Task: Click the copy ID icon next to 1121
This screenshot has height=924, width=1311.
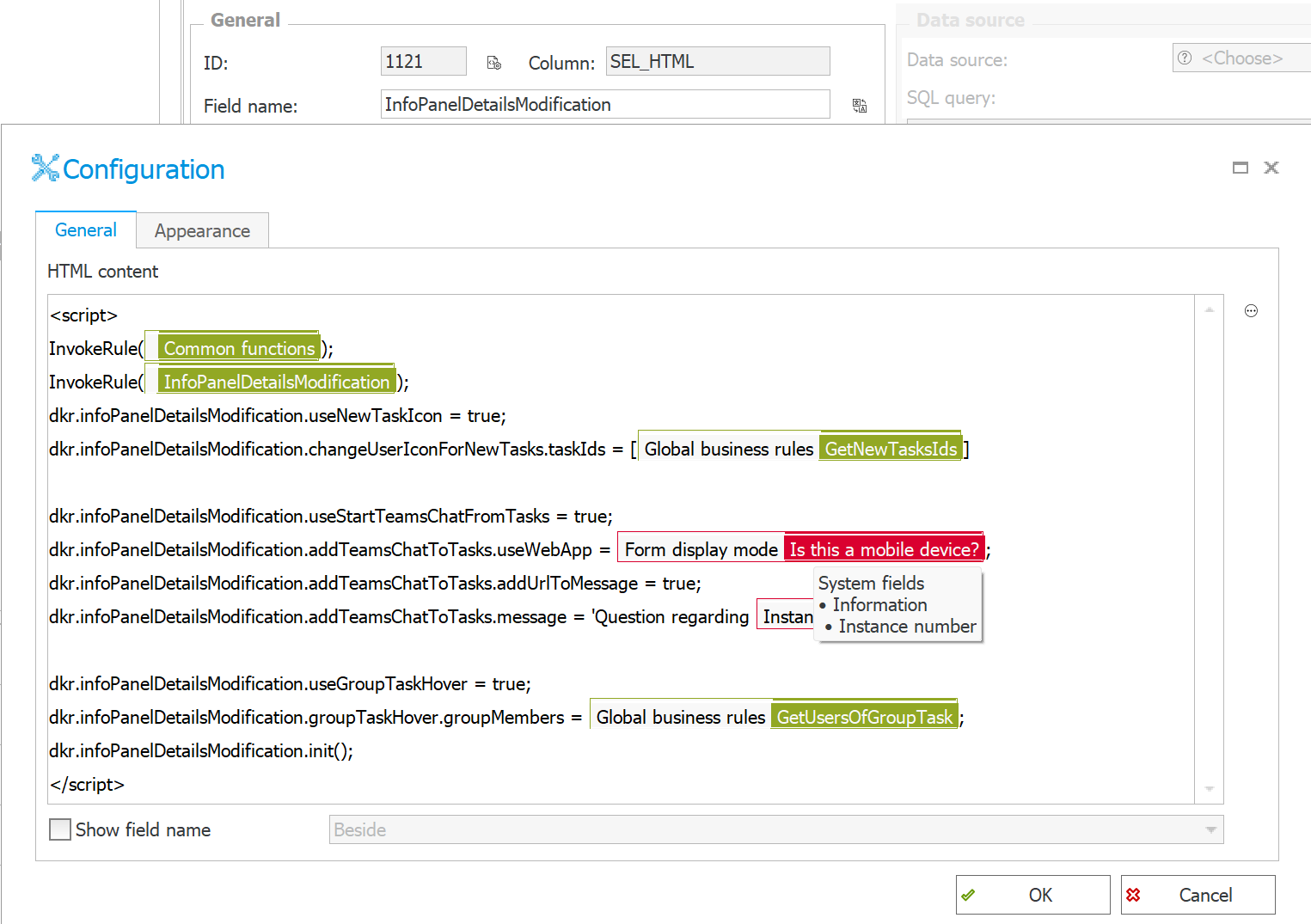Action: (x=494, y=63)
